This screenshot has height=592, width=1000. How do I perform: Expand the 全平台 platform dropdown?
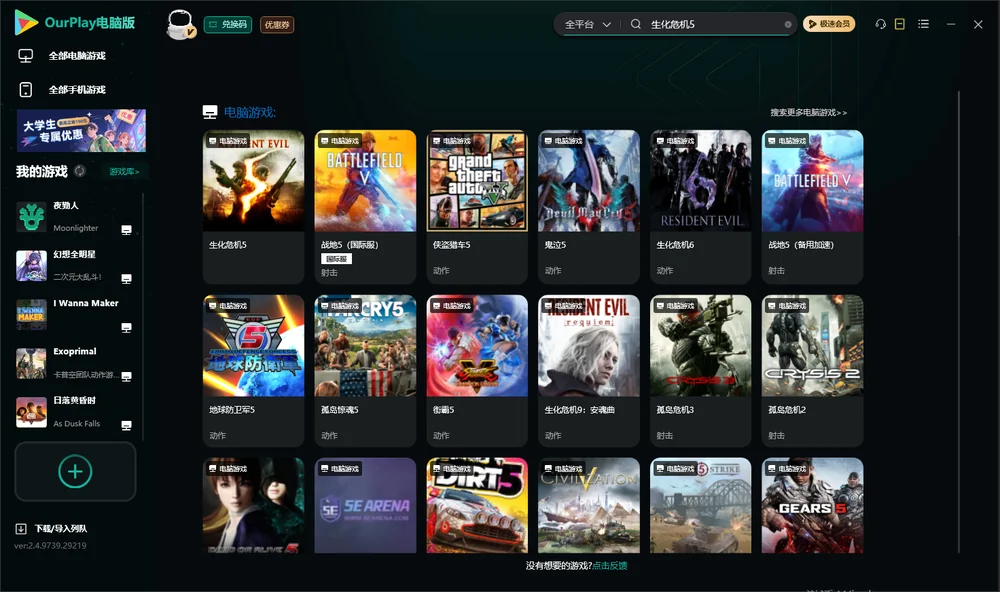pos(587,24)
